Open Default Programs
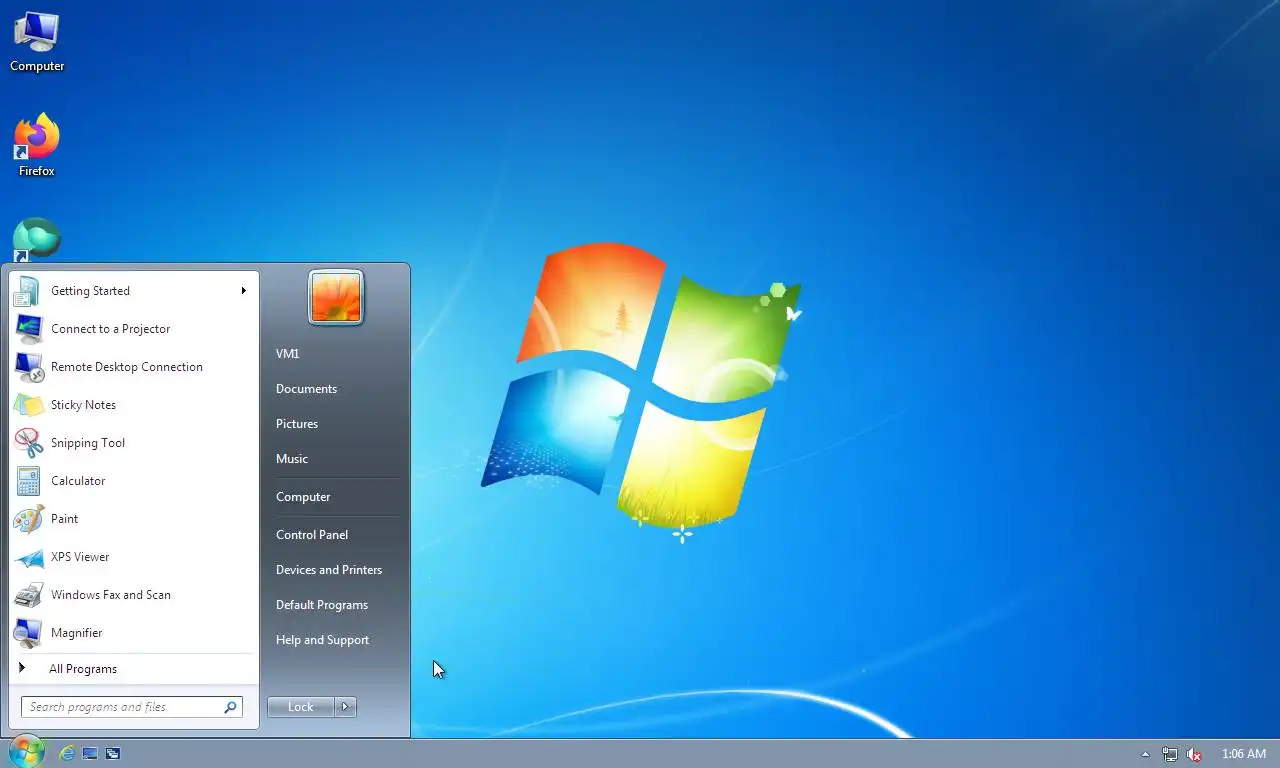1280x768 pixels. pyautogui.click(x=334, y=605)
